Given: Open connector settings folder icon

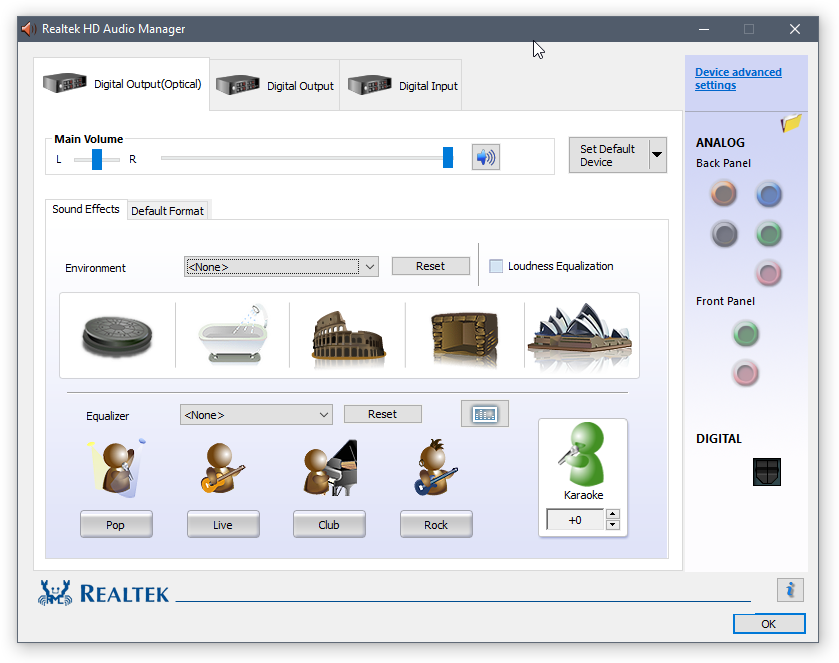Looking at the screenshot, I should click(791, 123).
